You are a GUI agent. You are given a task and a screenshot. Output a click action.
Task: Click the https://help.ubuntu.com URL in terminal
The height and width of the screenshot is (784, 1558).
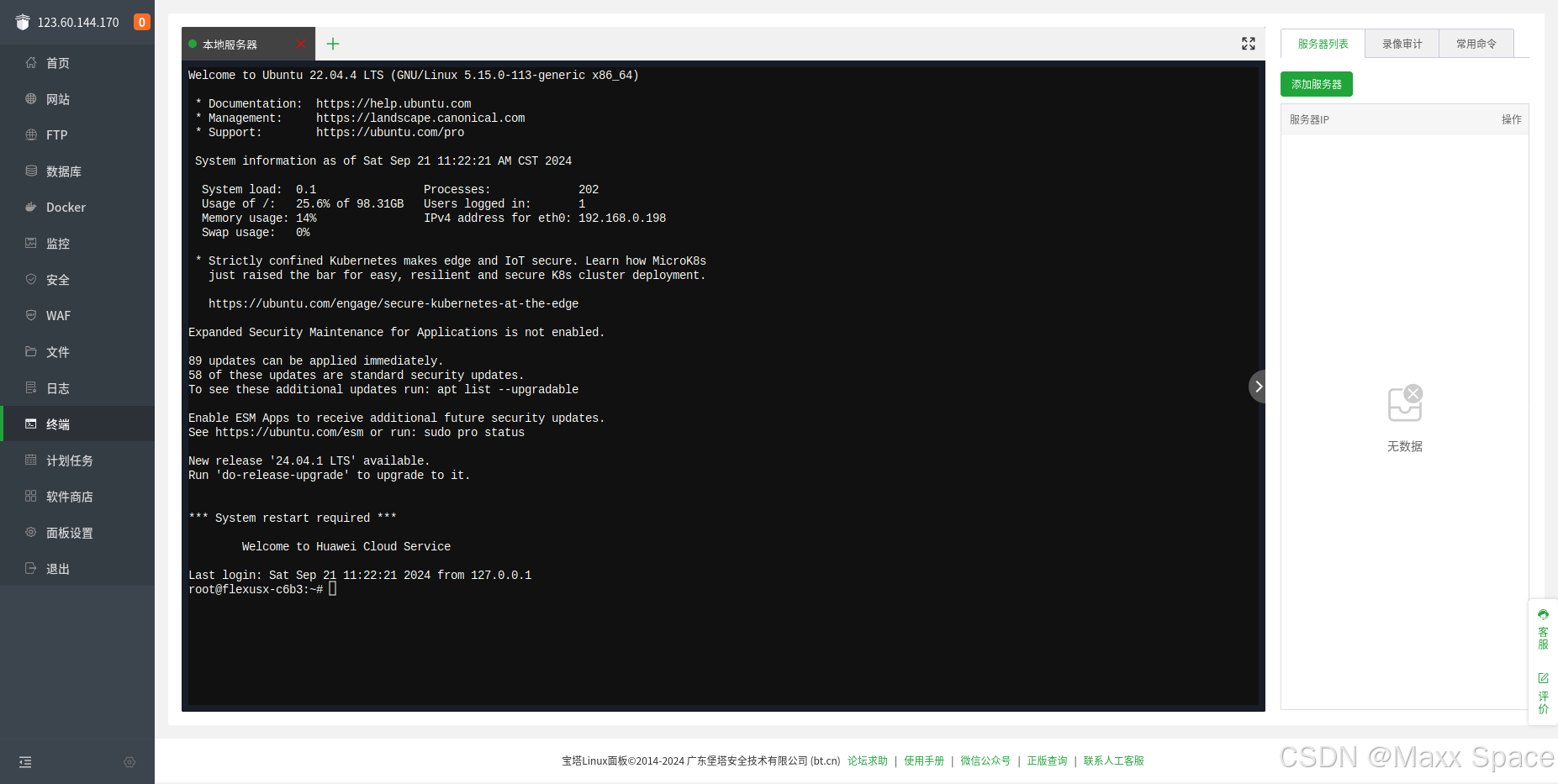point(393,104)
